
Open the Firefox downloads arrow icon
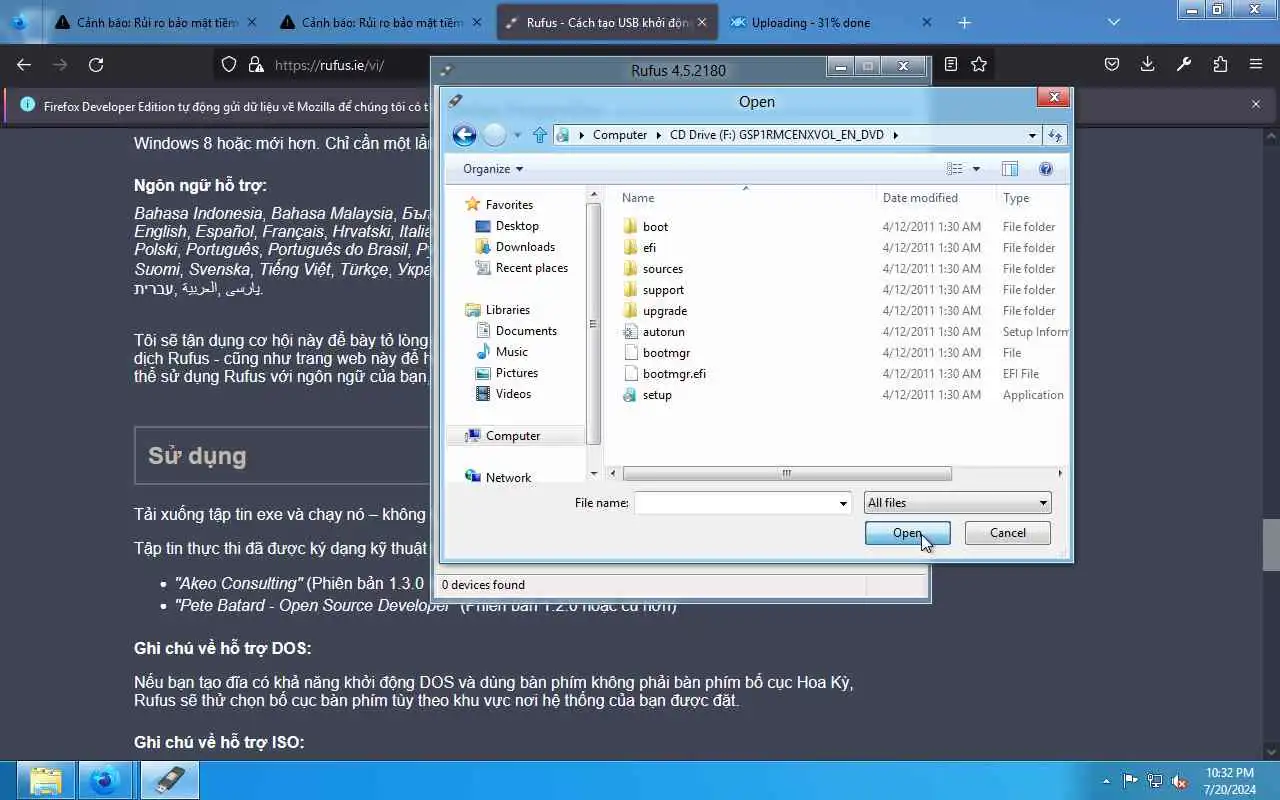[1148, 65]
